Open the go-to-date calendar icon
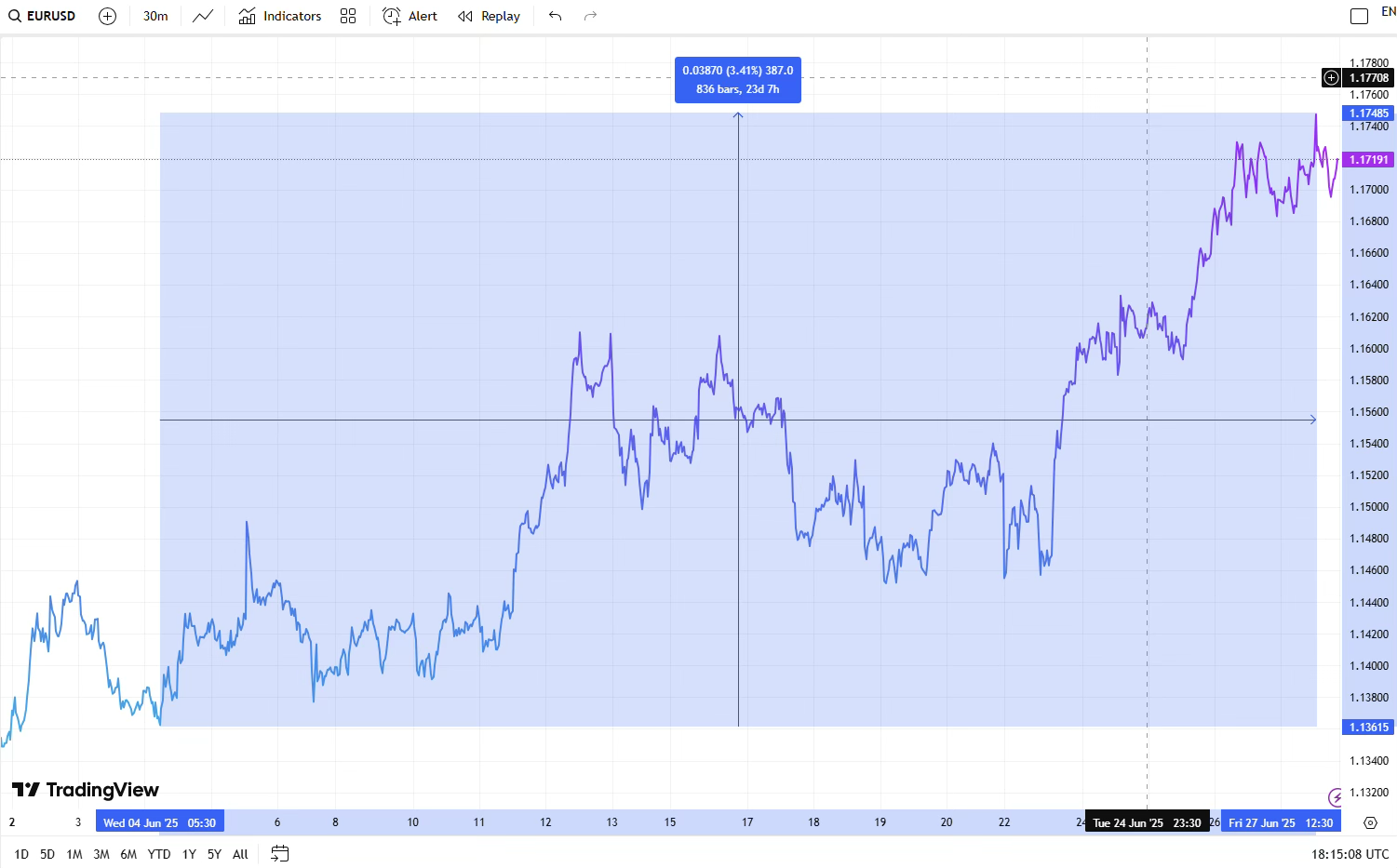Viewport: 1397px width, 868px height. (280, 854)
